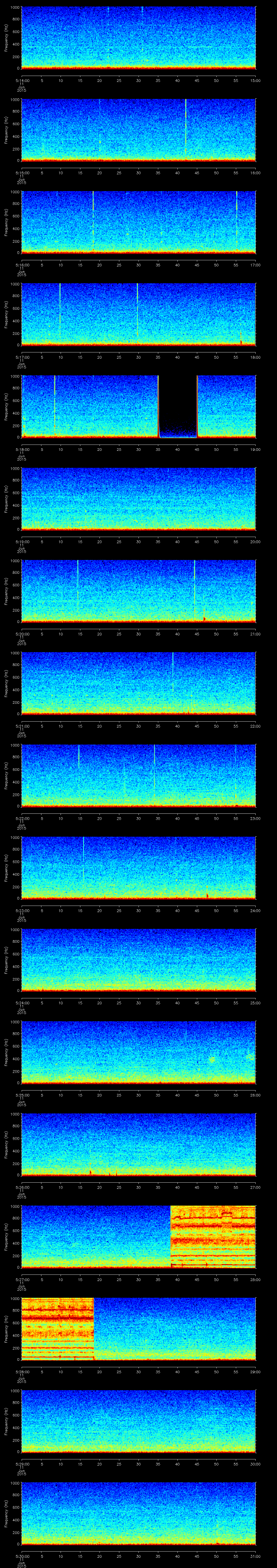Click Frequency (Hz) axis label of 5:14:00 plot
The height and width of the screenshot is (1568, 277).
[x=7, y=37]
